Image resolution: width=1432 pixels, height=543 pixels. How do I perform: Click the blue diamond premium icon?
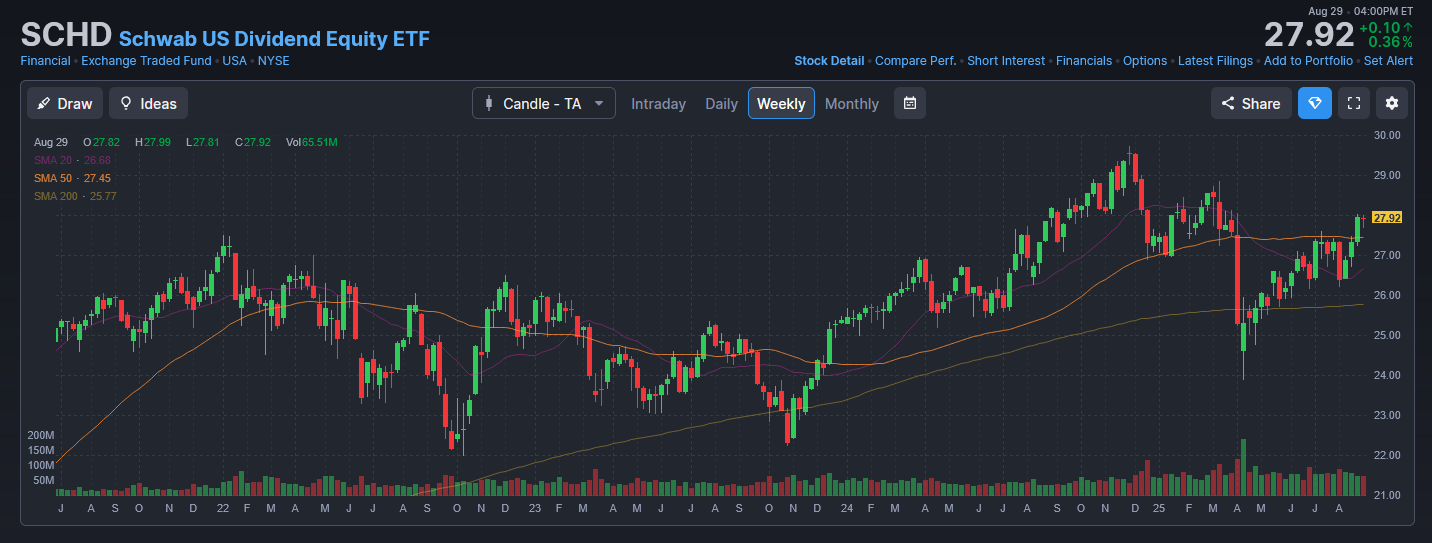pos(1315,103)
